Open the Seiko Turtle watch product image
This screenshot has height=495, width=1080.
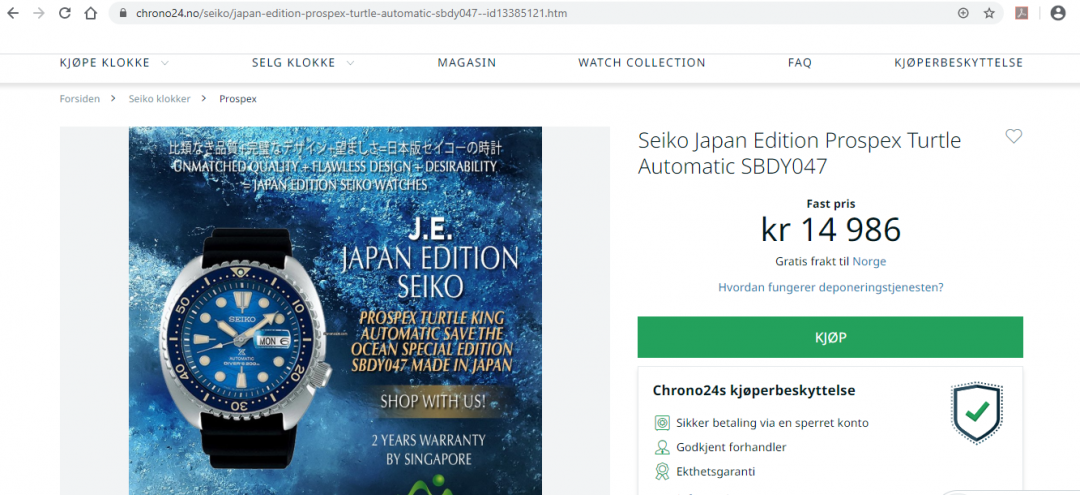click(x=335, y=310)
